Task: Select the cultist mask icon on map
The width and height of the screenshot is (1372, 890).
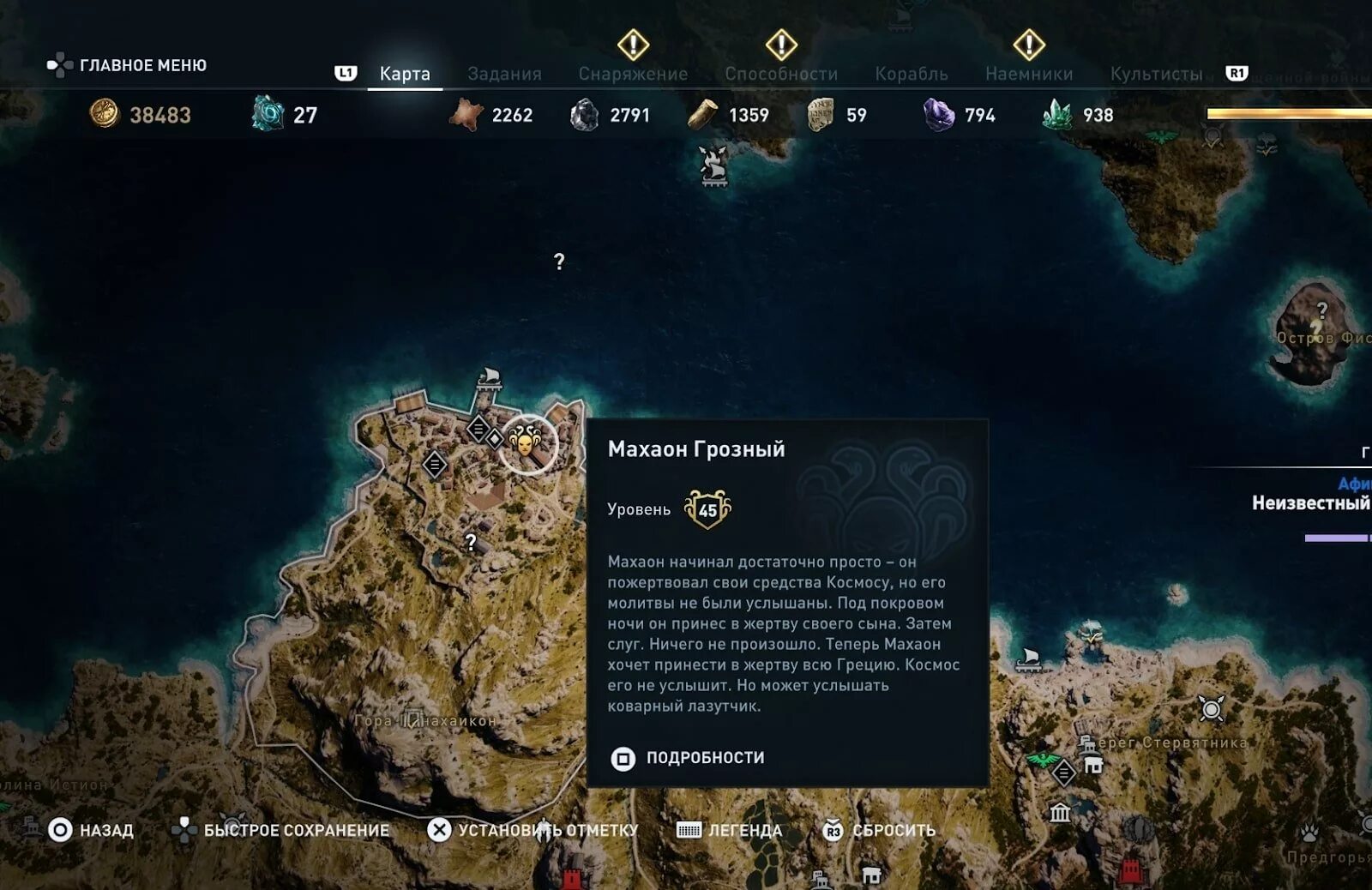Action: 526,442
